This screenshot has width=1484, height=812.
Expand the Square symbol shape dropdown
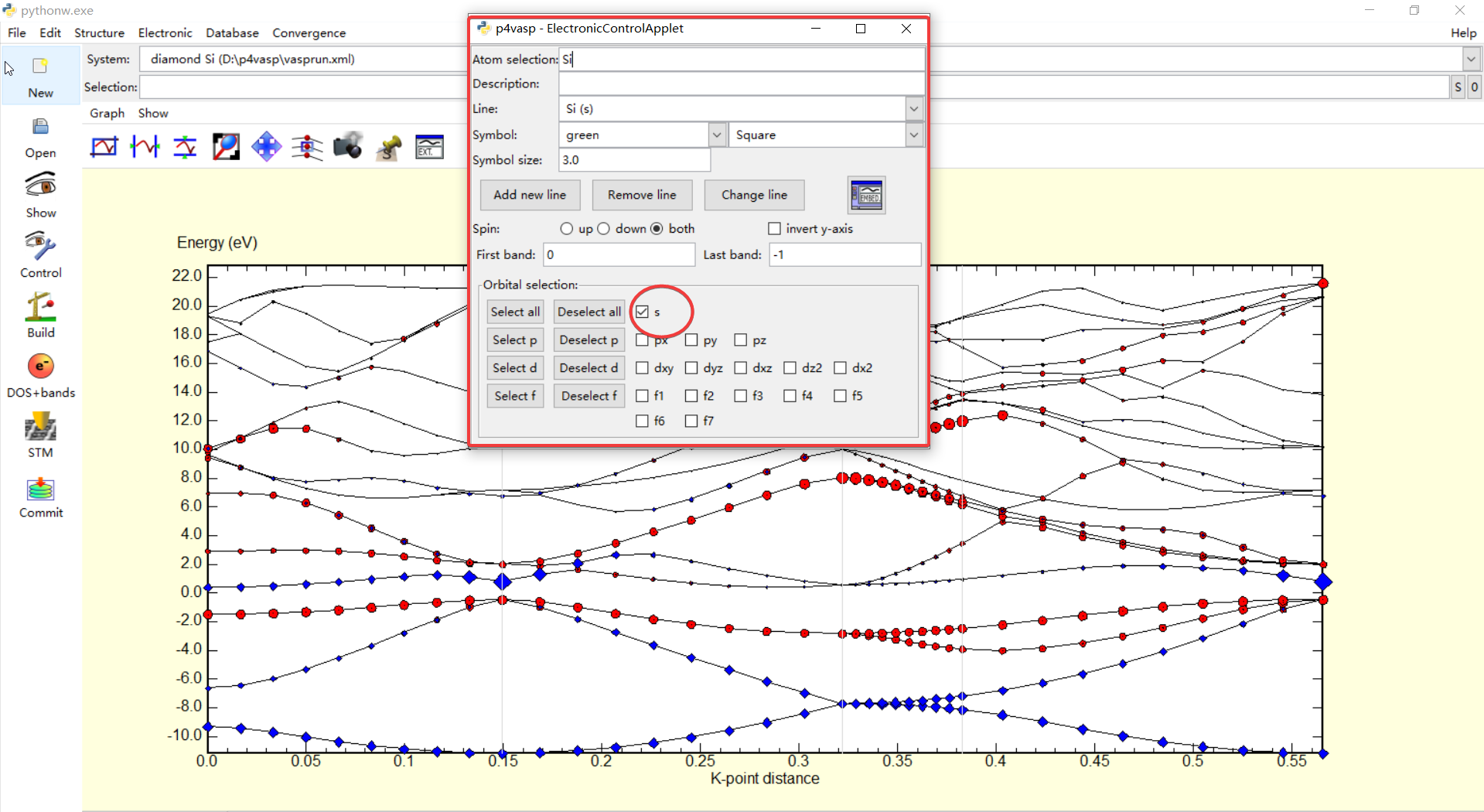(914, 135)
